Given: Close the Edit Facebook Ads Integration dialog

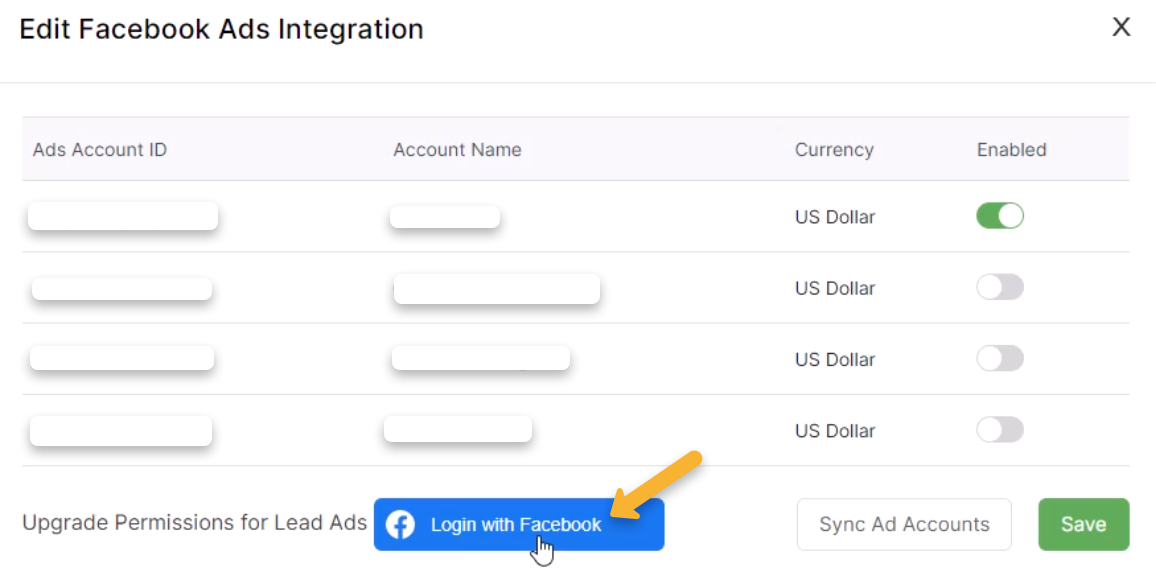Looking at the screenshot, I should coord(1121,28).
